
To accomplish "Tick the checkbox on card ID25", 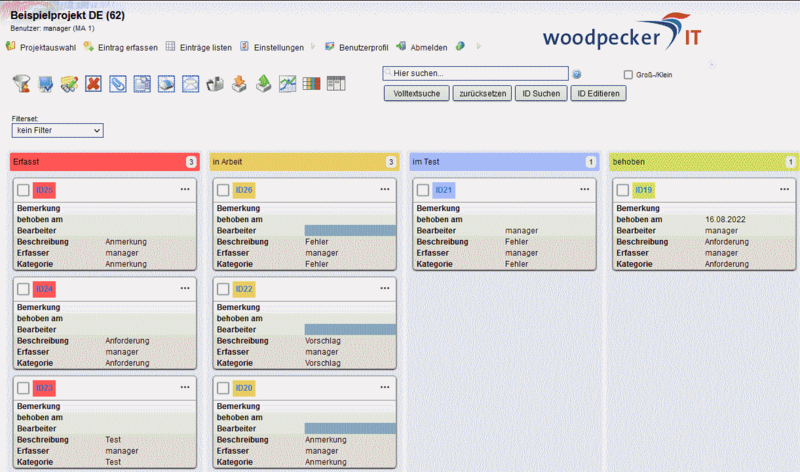I will click(24, 190).
